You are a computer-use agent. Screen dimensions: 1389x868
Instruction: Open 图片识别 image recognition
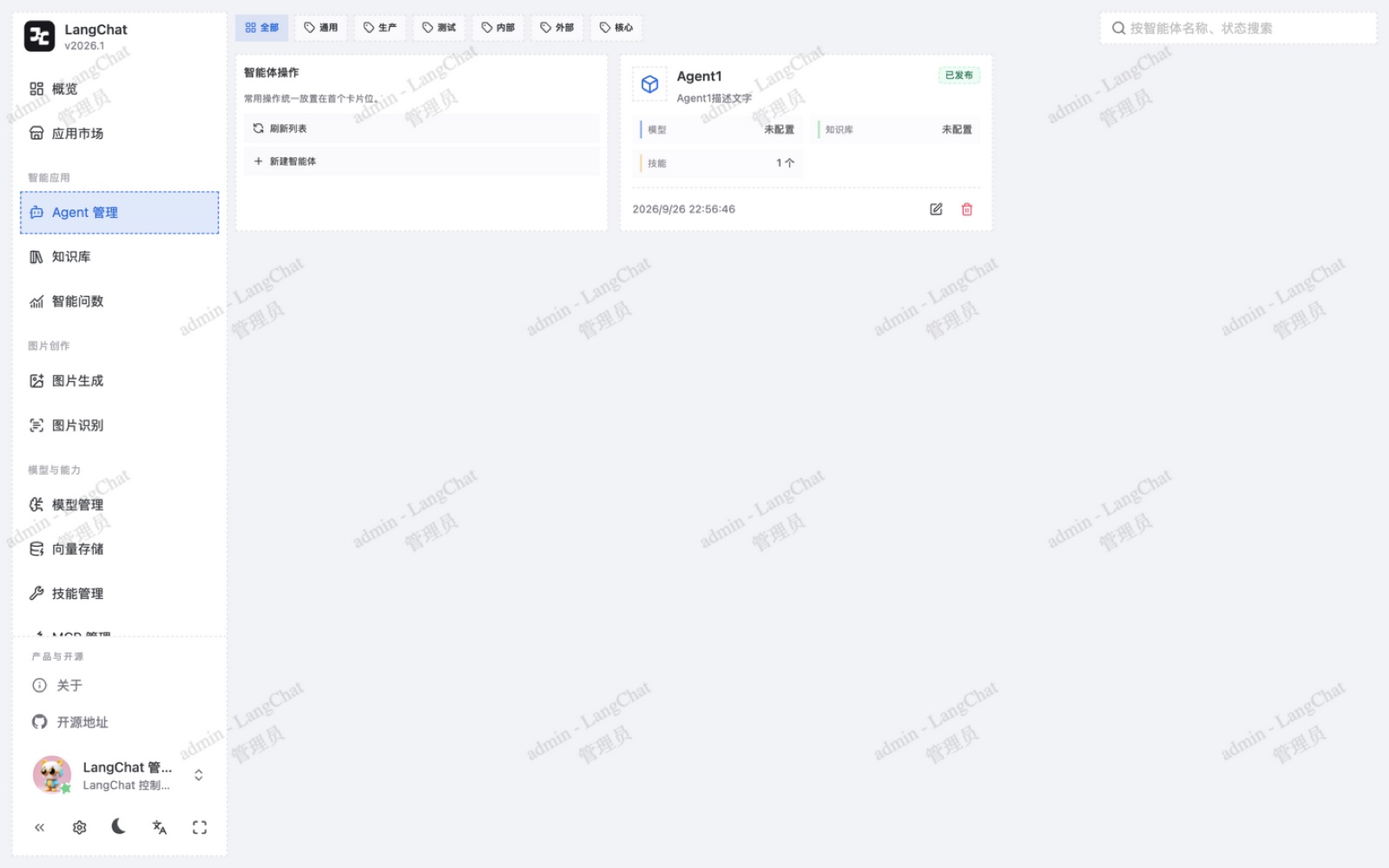(120, 425)
